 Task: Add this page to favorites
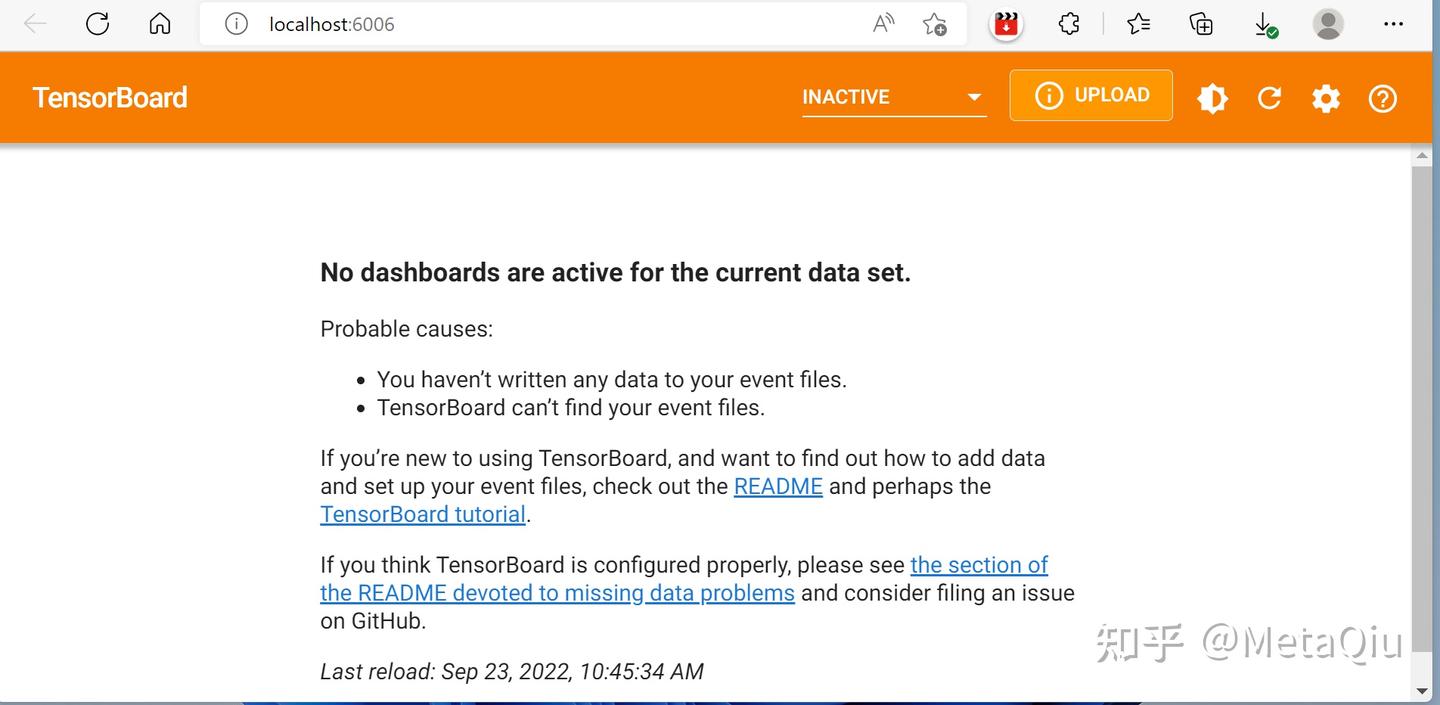pos(935,24)
